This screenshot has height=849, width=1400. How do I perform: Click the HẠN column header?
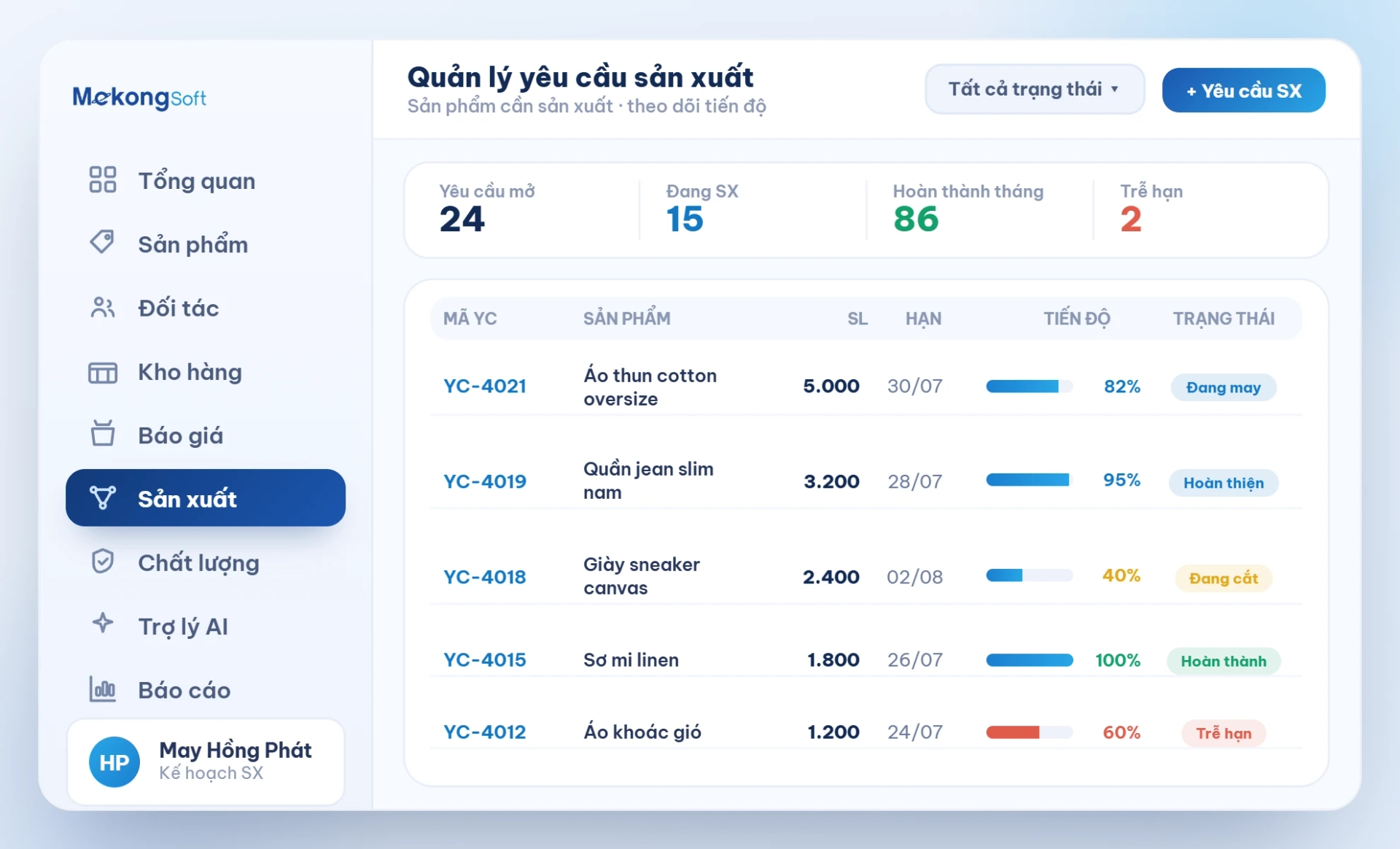point(924,319)
